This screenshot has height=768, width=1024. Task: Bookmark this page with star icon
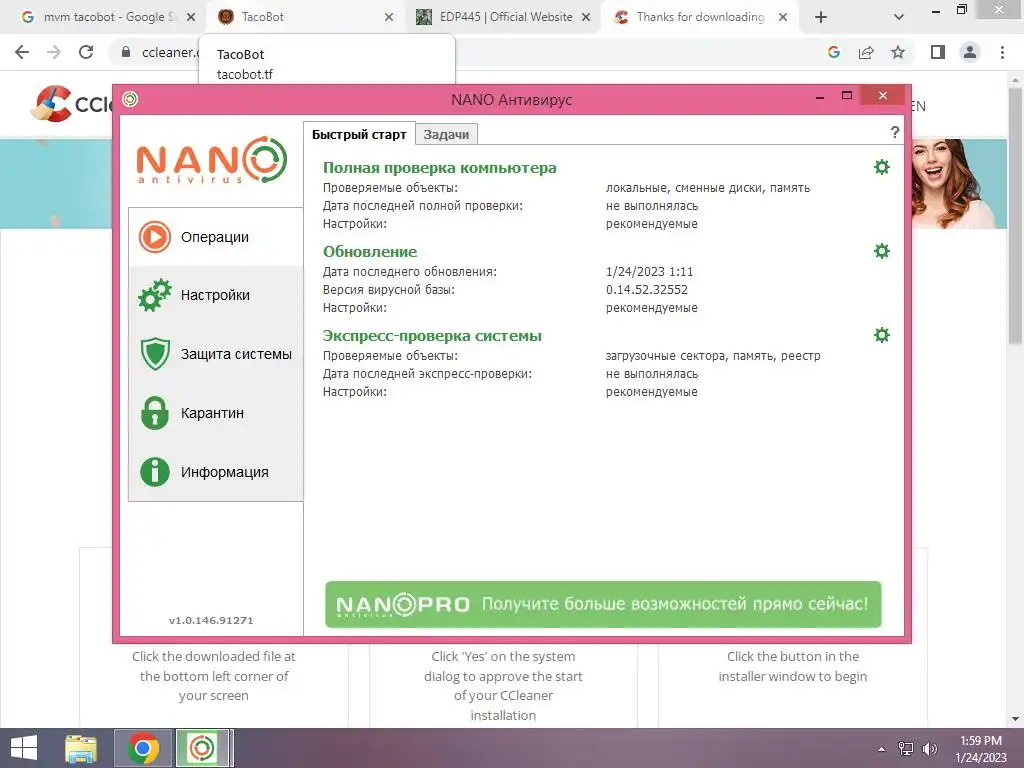click(x=898, y=52)
